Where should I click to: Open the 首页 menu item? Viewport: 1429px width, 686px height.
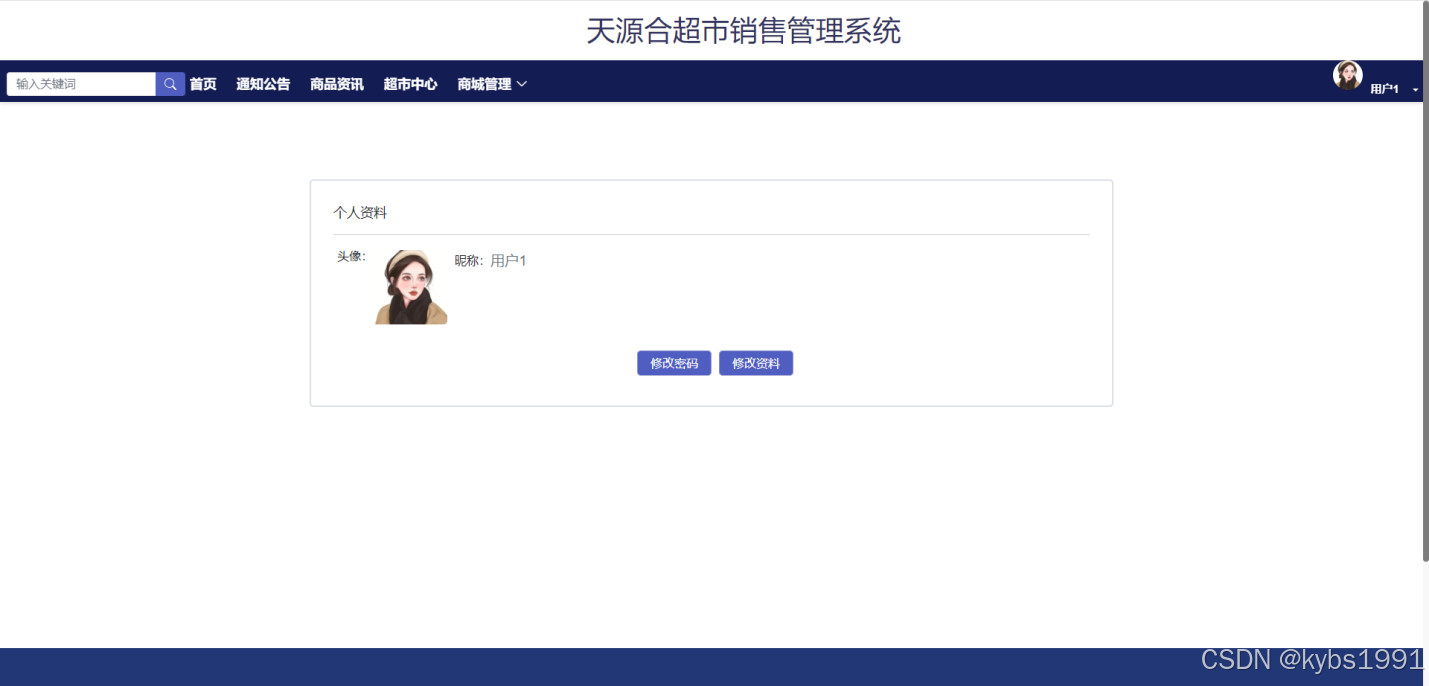203,84
